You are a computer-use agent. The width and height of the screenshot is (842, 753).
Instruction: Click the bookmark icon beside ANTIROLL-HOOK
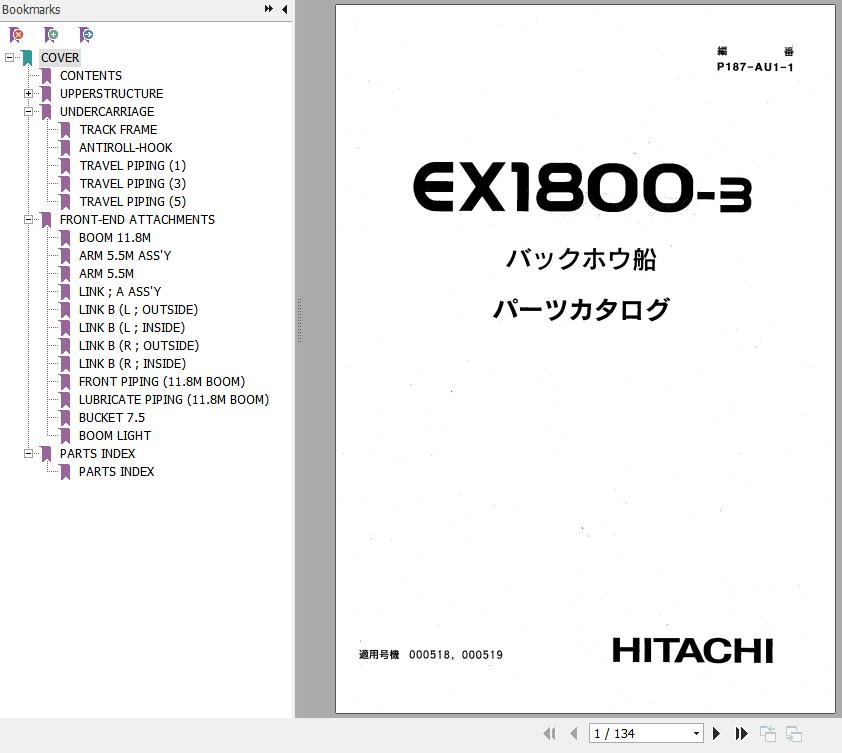(x=66, y=148)
